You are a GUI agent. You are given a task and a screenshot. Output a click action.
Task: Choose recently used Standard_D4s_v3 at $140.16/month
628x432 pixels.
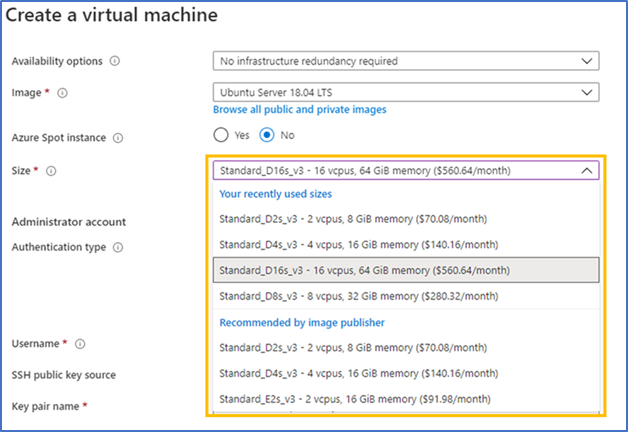(x=406, y=245)
